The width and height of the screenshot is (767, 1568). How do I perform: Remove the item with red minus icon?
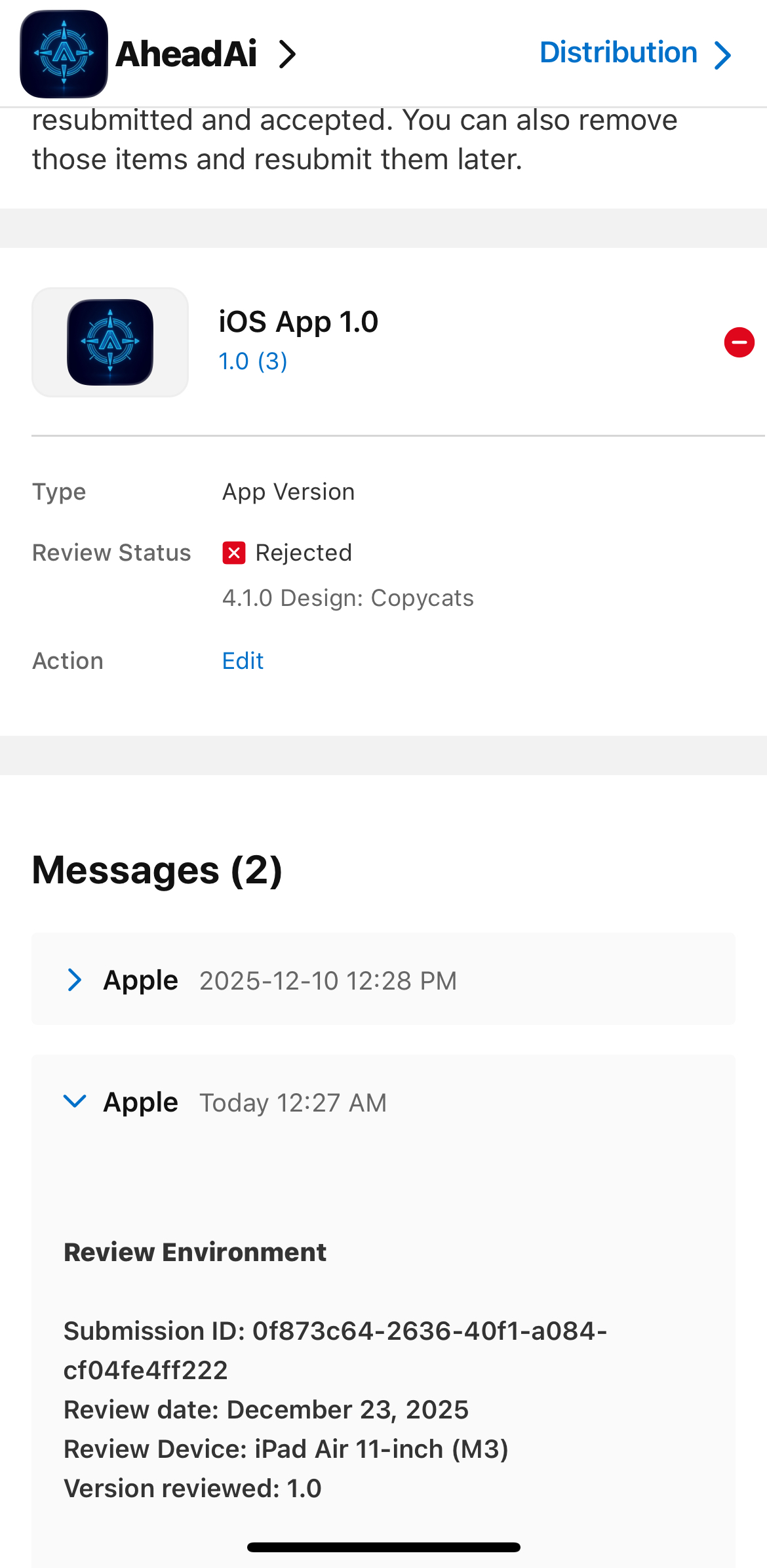(x=739, y=342)
